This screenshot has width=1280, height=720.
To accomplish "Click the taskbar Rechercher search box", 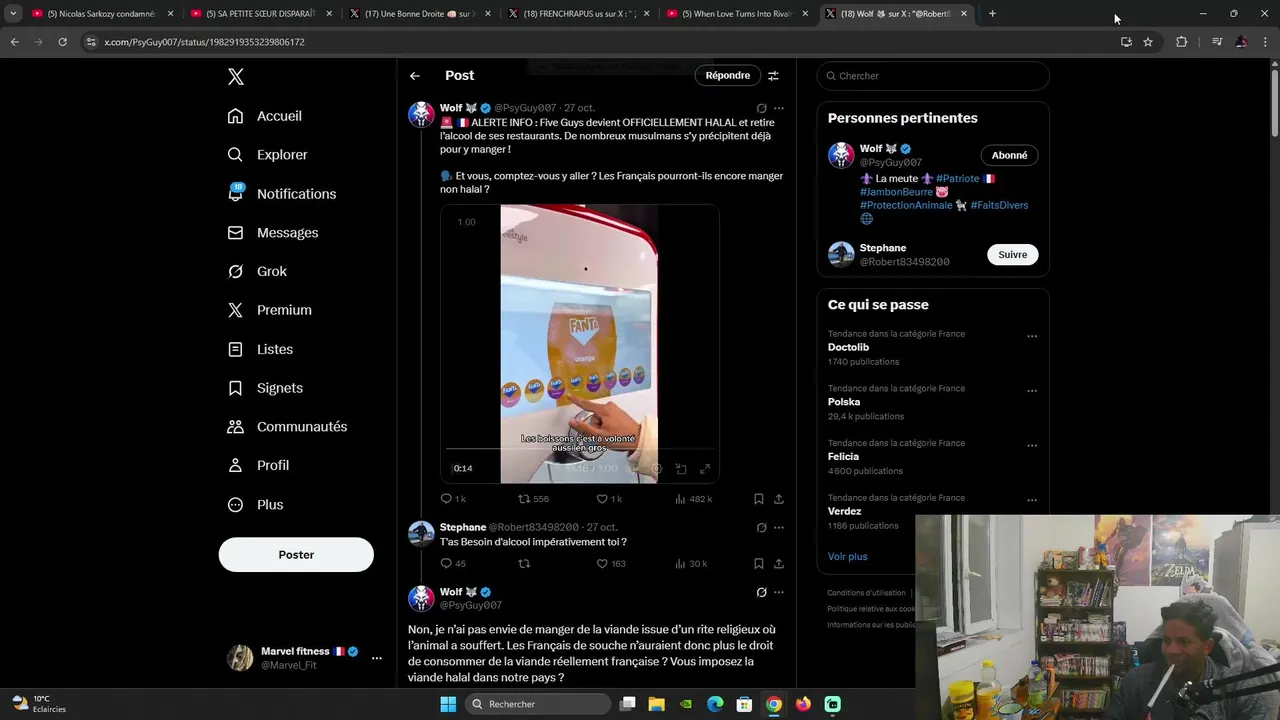I will click(539, 704).
